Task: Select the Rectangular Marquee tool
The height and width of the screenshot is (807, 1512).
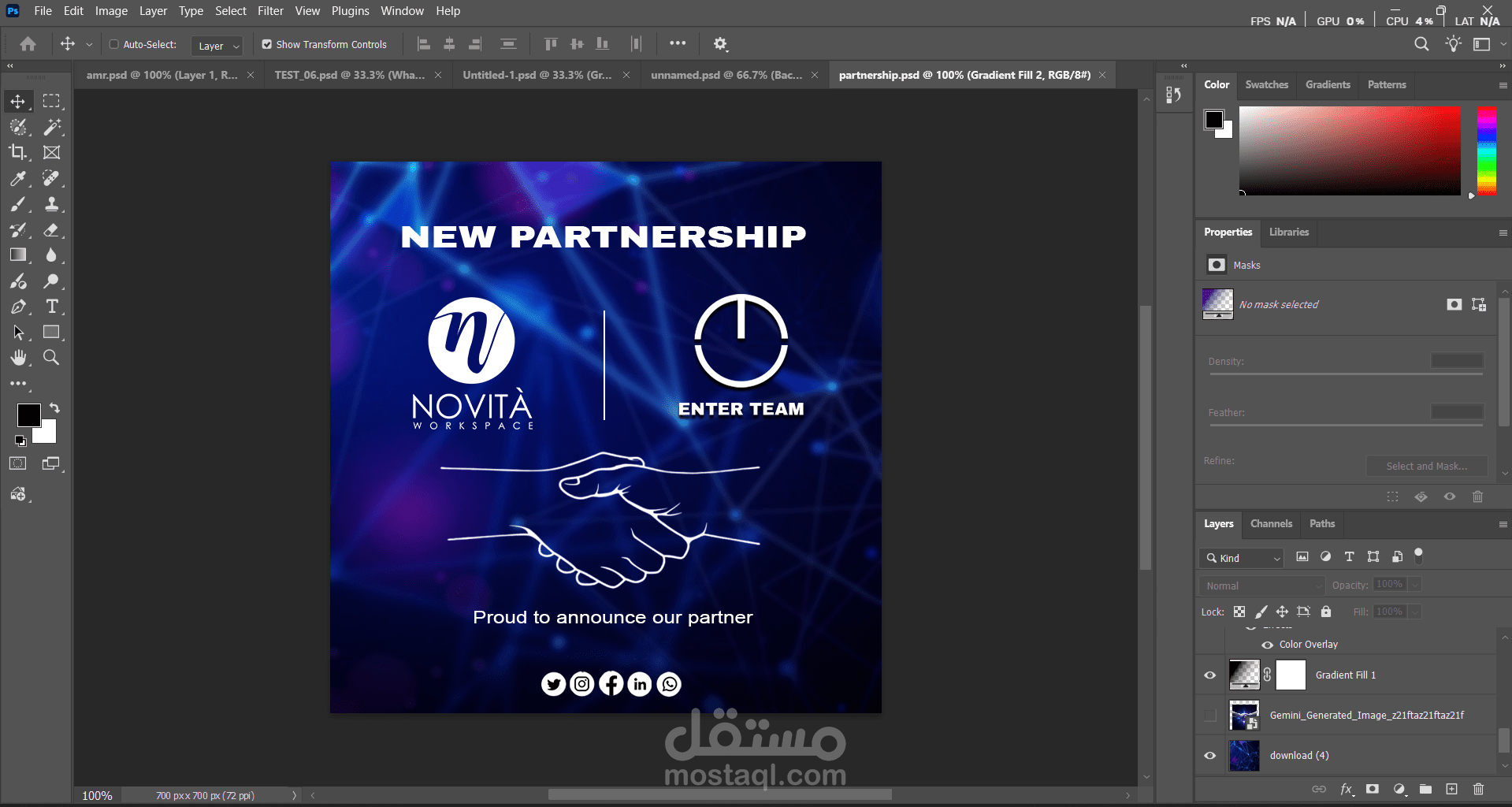Action: click(51, 102)
